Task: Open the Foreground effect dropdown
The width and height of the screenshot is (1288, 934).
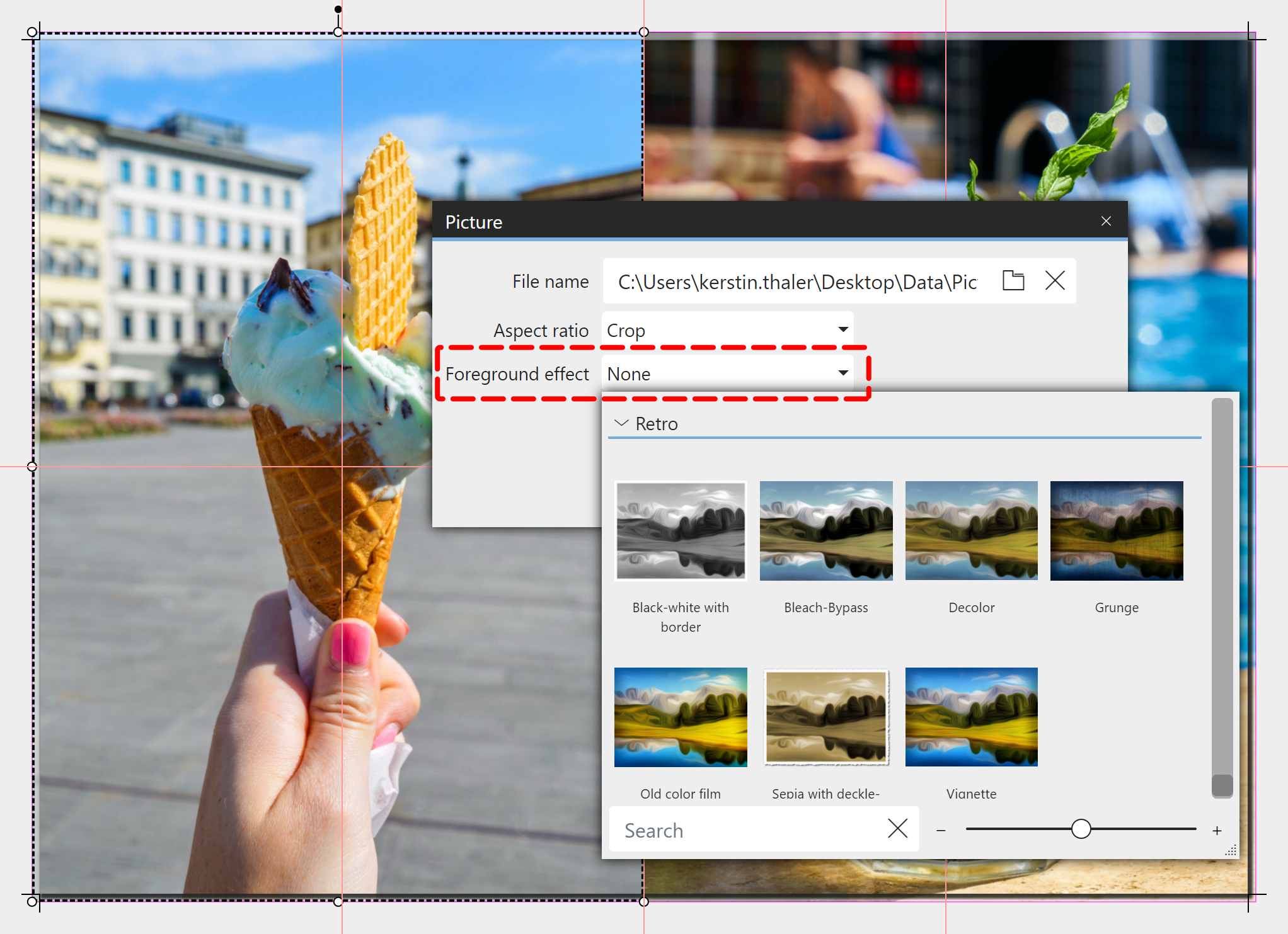Action: coord(843,373)
